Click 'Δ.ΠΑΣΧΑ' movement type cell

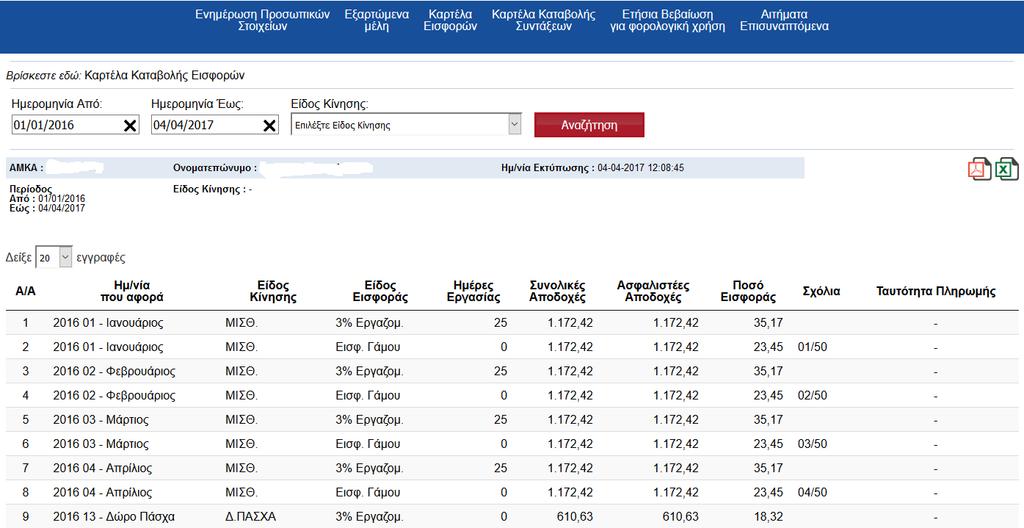pyautogui.click(x=251, y=516)
